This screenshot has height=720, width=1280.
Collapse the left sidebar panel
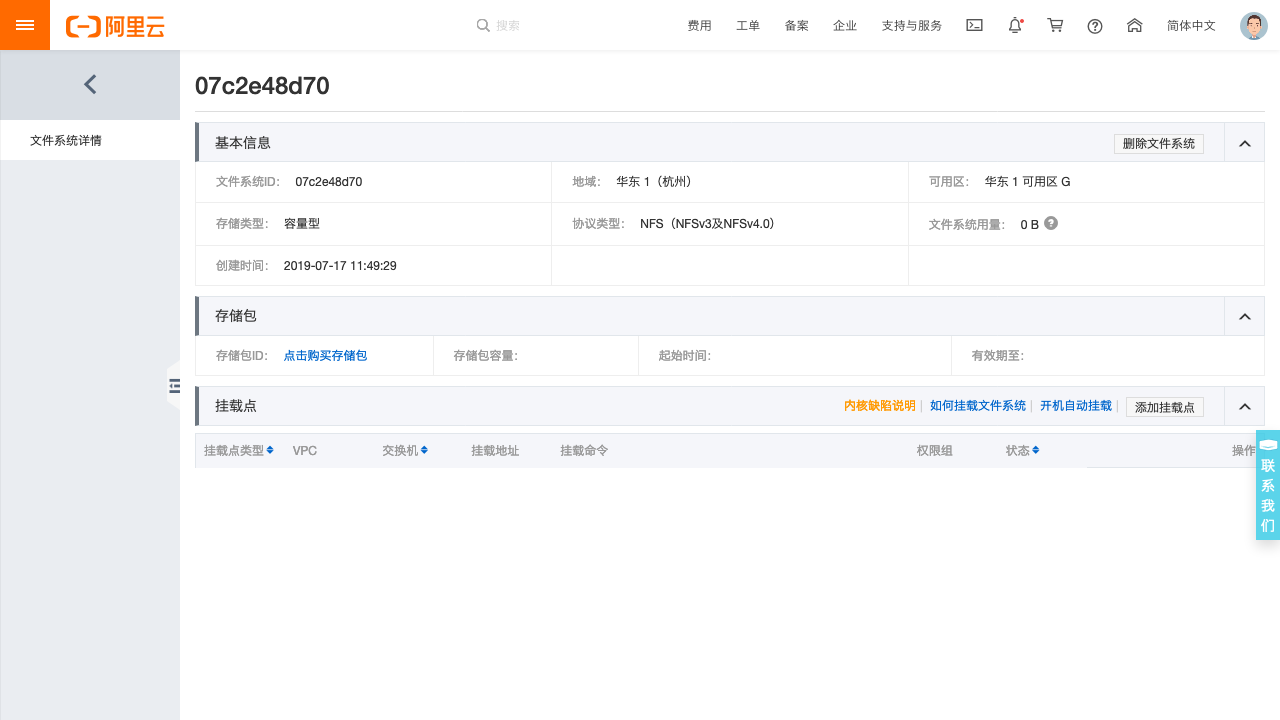click(x=89, y=84)
